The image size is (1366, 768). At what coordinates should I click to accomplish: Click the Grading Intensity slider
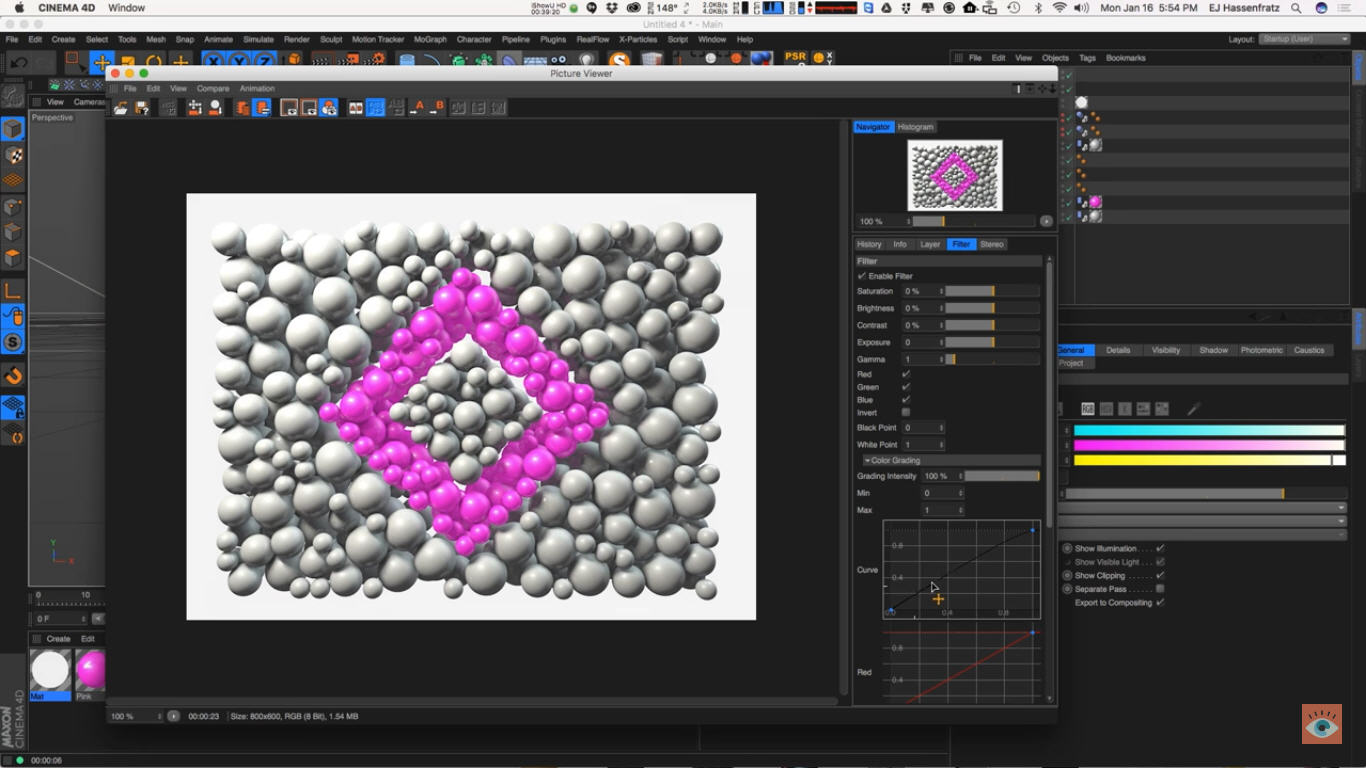pyautogui.click(x=1000, y=476)
